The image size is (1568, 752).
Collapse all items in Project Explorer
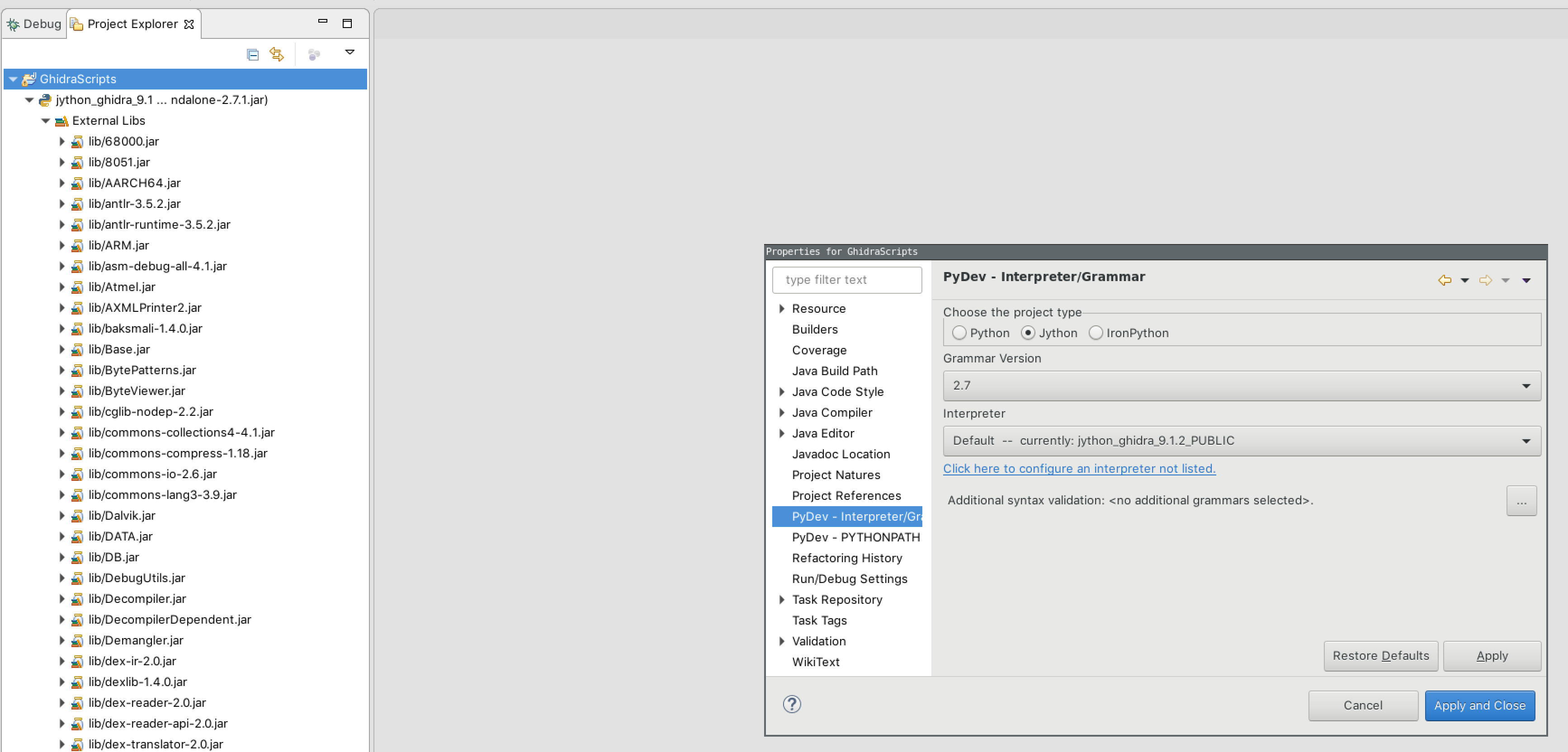point(253,54)
